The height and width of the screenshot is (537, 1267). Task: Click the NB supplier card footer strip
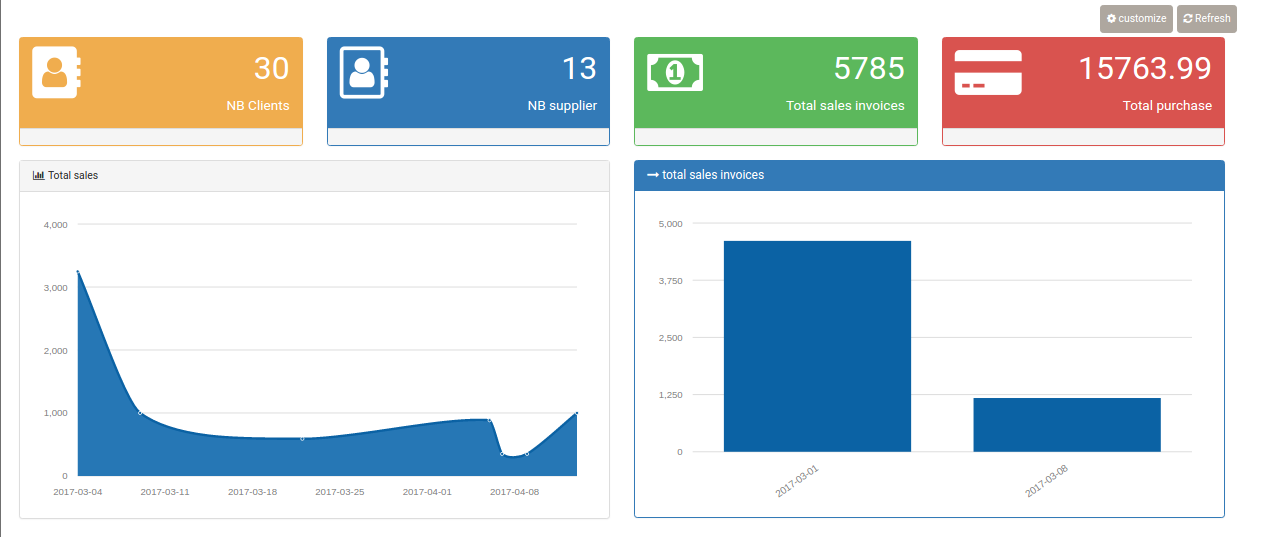(468, 137)
